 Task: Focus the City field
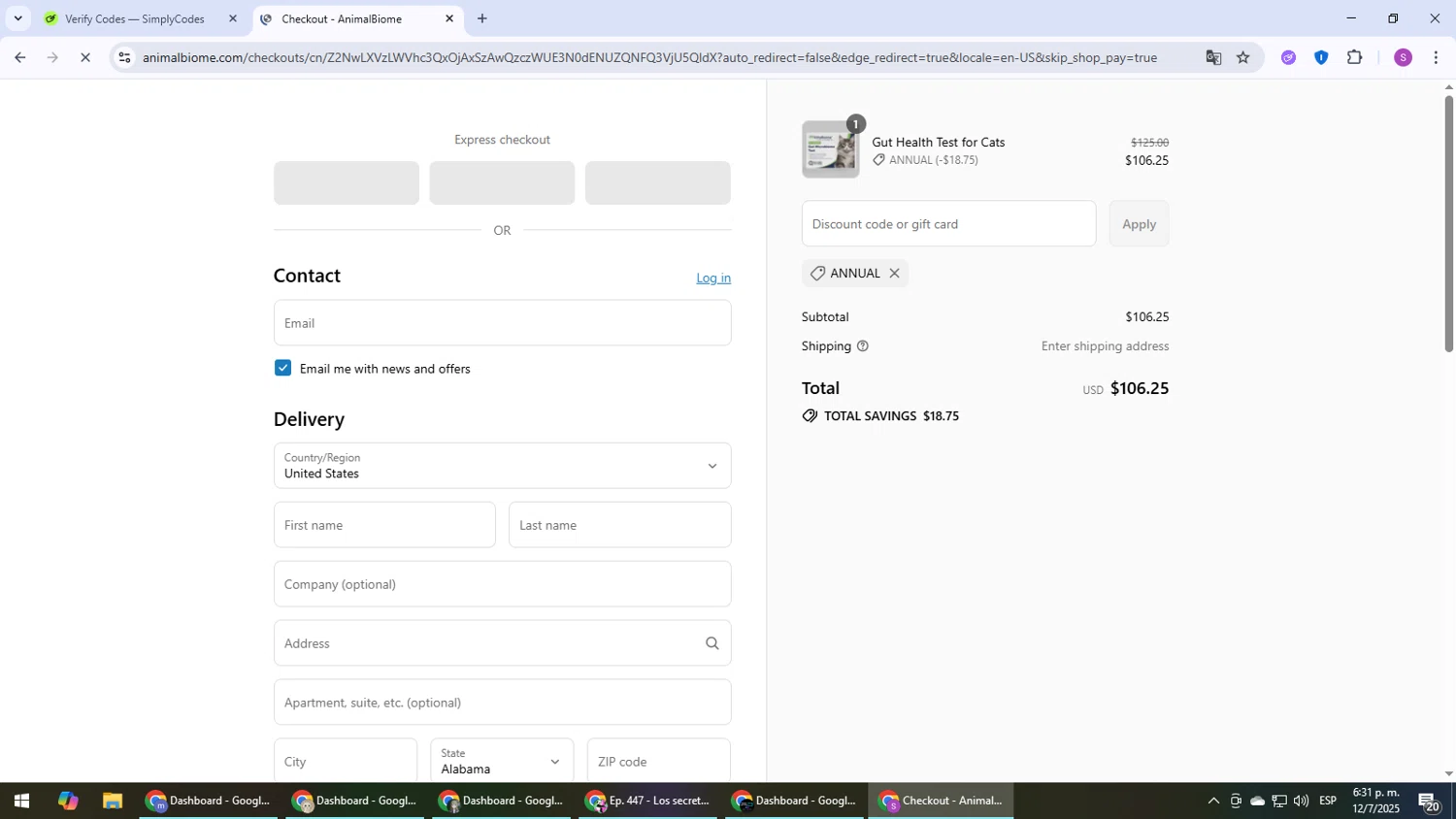click(x=346, y=761)
